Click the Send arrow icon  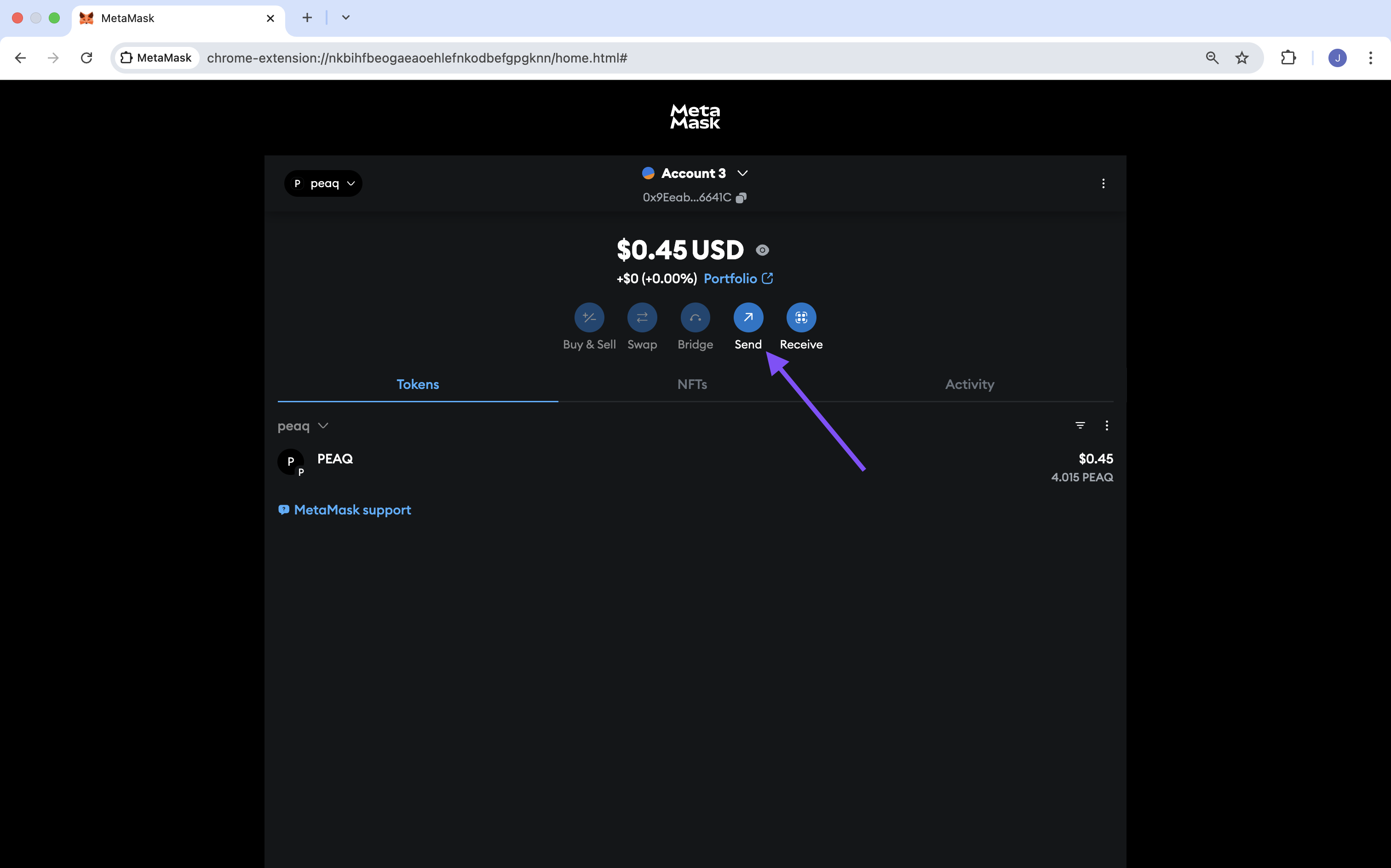click(x=748, y=318)
